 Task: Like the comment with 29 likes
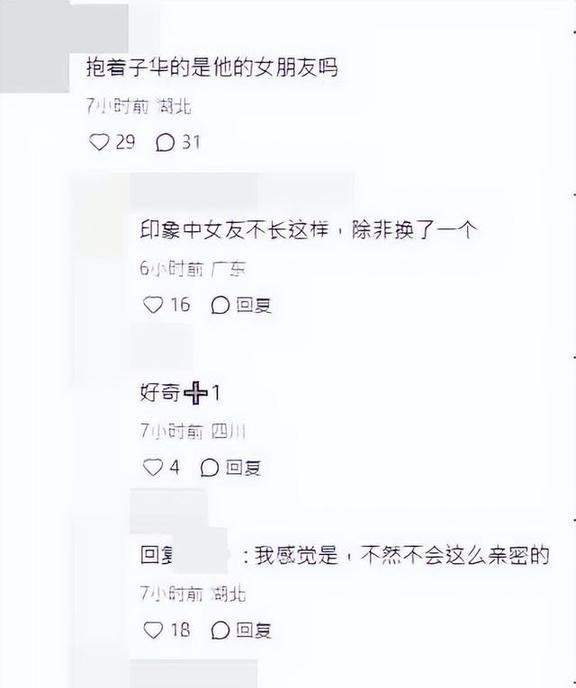(99, 142)
